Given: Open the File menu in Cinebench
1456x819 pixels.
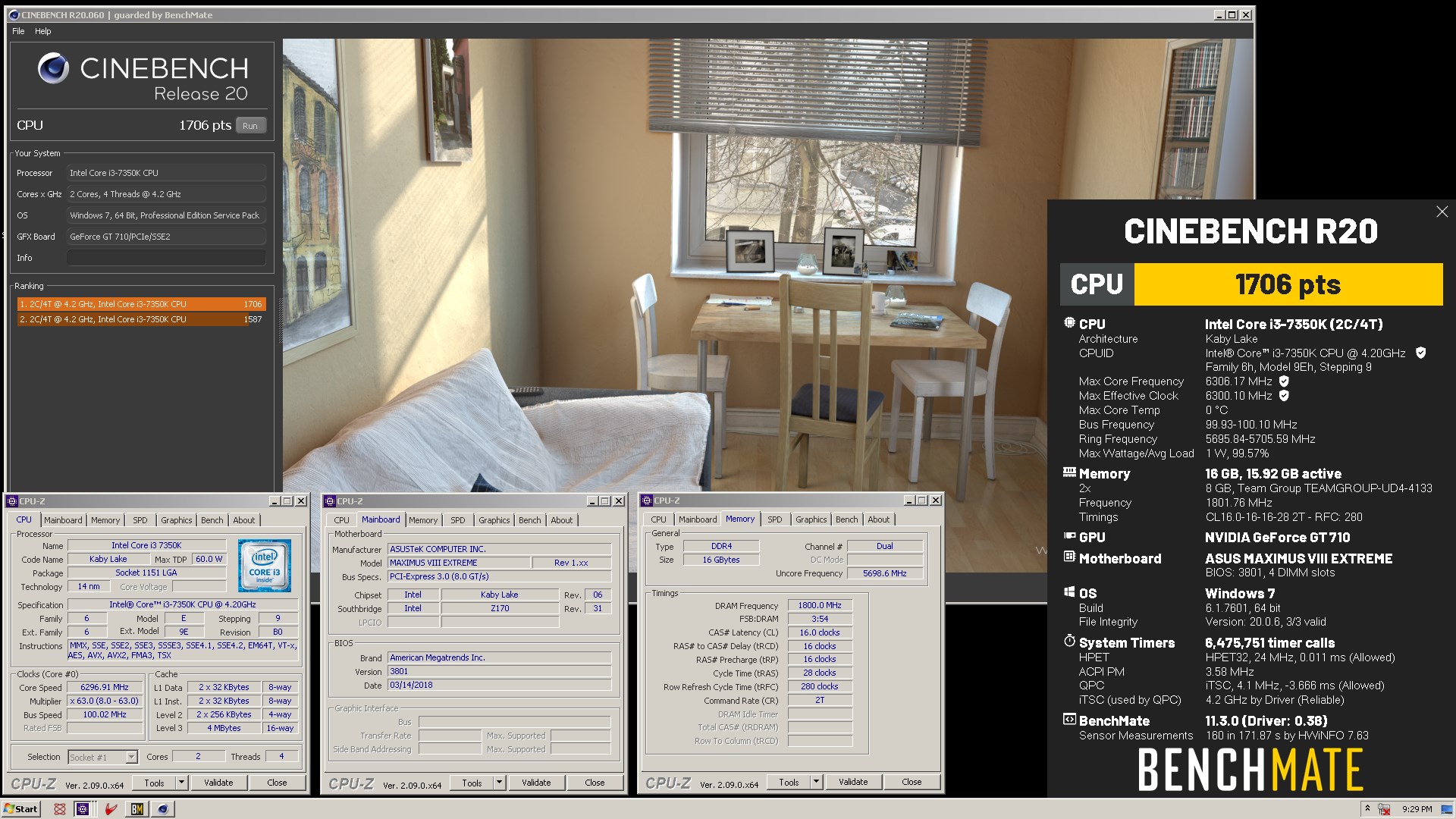Looking at the screenshot, I should [x=18, y=31].
